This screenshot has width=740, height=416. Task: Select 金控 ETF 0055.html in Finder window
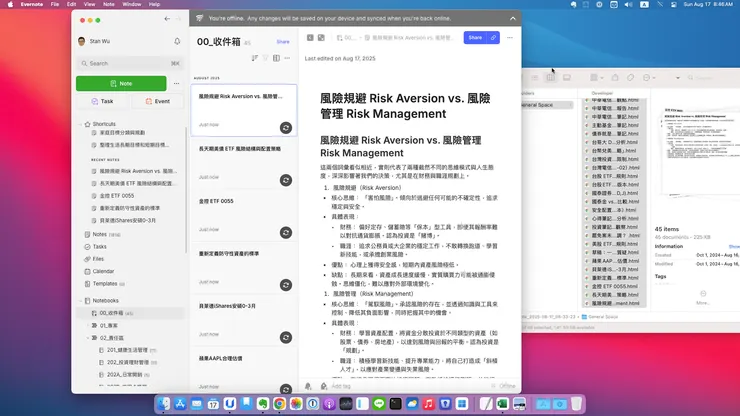coord(612,286)
